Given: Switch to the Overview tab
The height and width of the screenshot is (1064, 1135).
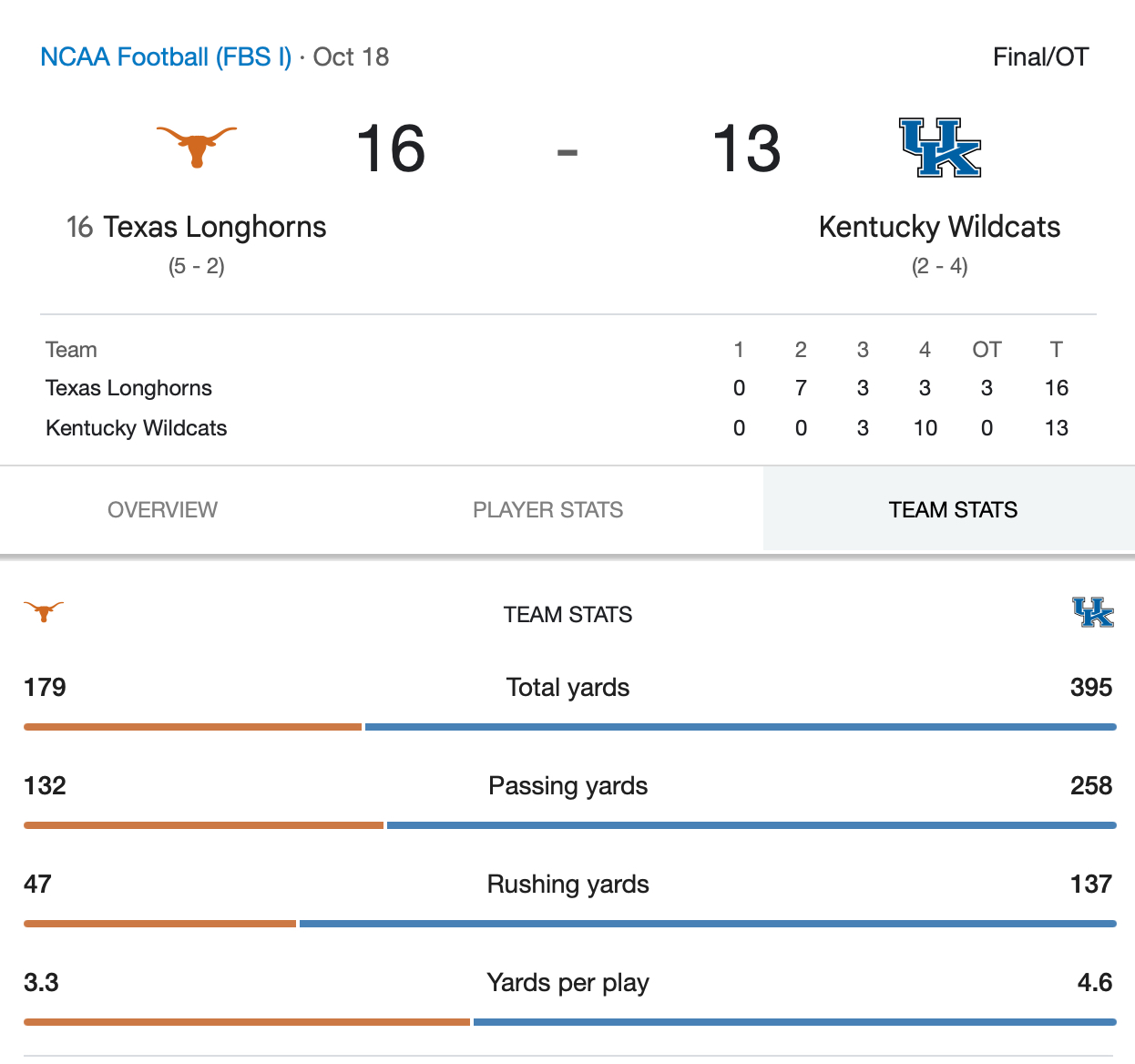Looking at the screenshot, I should [162, 509].
